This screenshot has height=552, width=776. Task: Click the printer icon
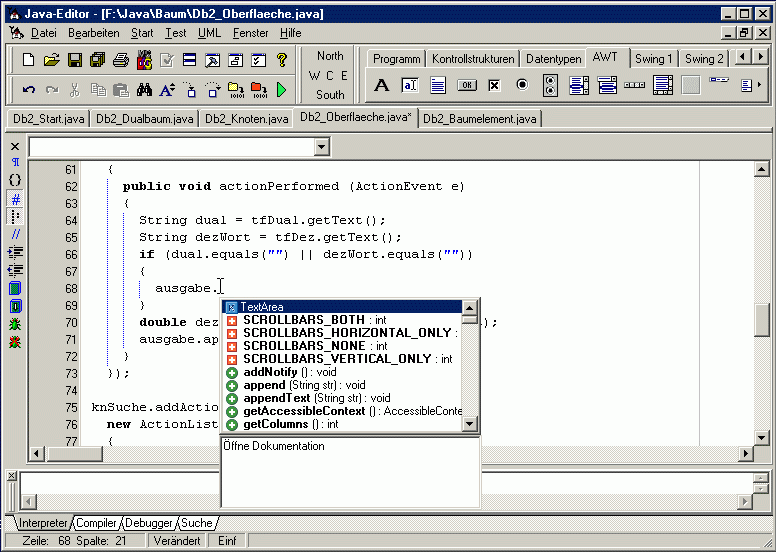(x=120, y=60)
